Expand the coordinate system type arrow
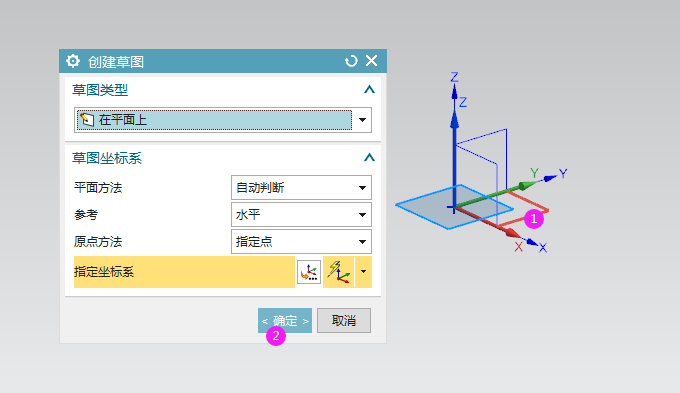The width and height of the screenshot is (680, 393). click(363, 272)
